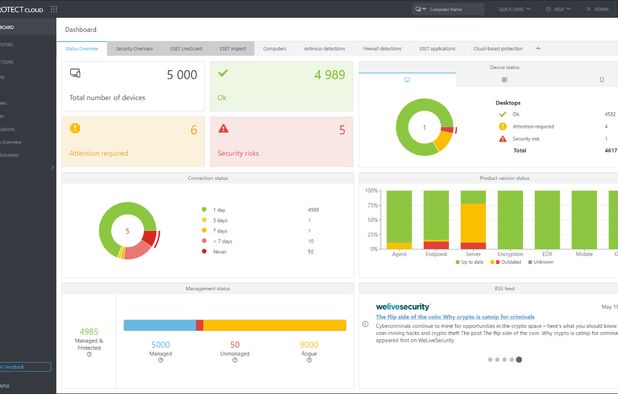
Task: Switch to the Security Overview tab
Action: click(134, 49)
